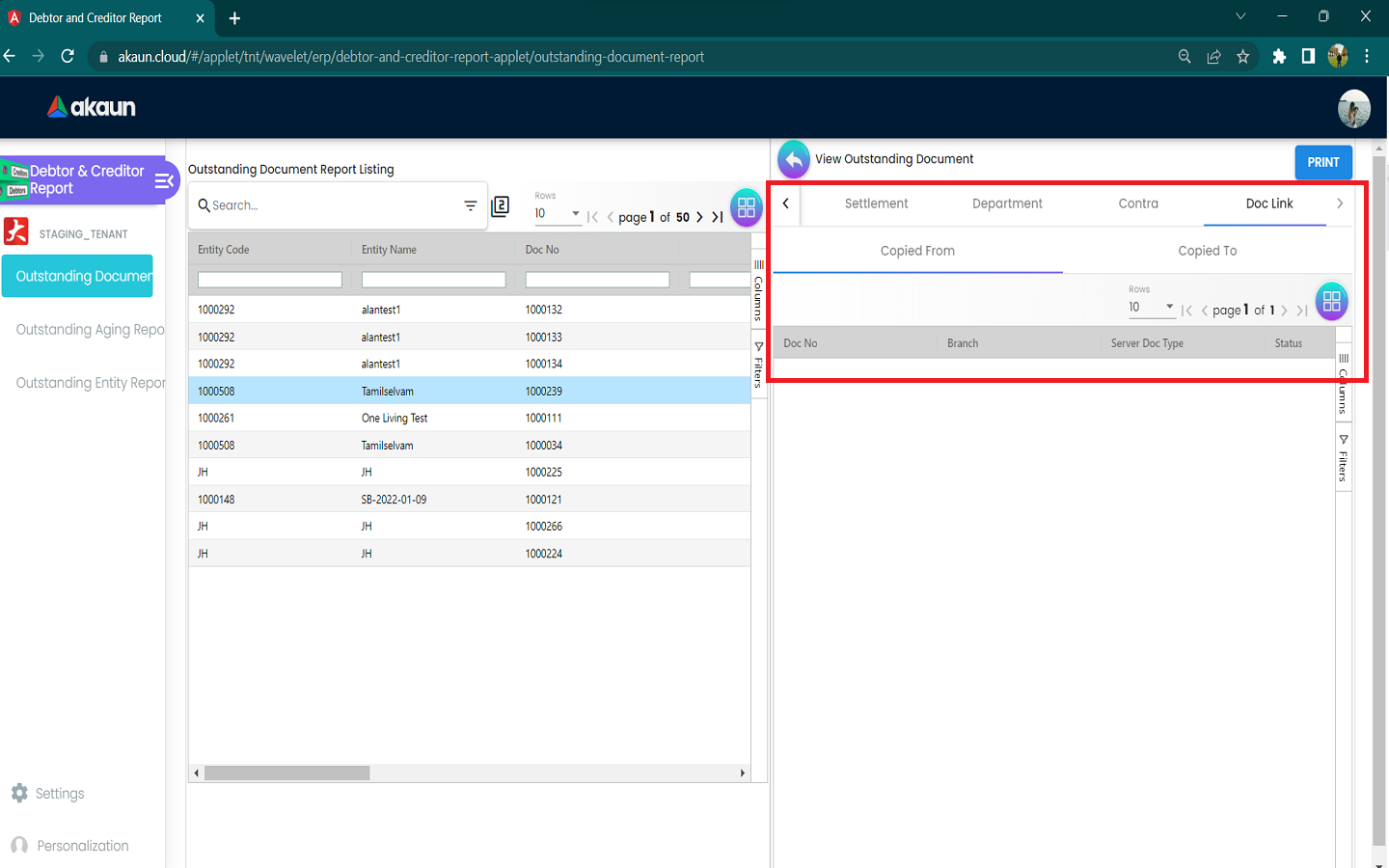Open the Columns side panel of listing
Screen dimensions: 1389x868
(x=758, y=289)
